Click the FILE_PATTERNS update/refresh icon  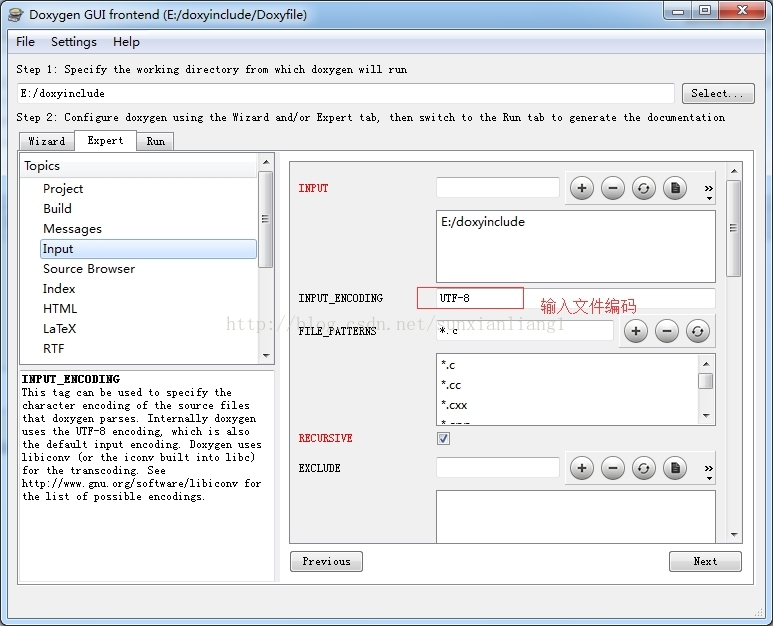[698, 331]
